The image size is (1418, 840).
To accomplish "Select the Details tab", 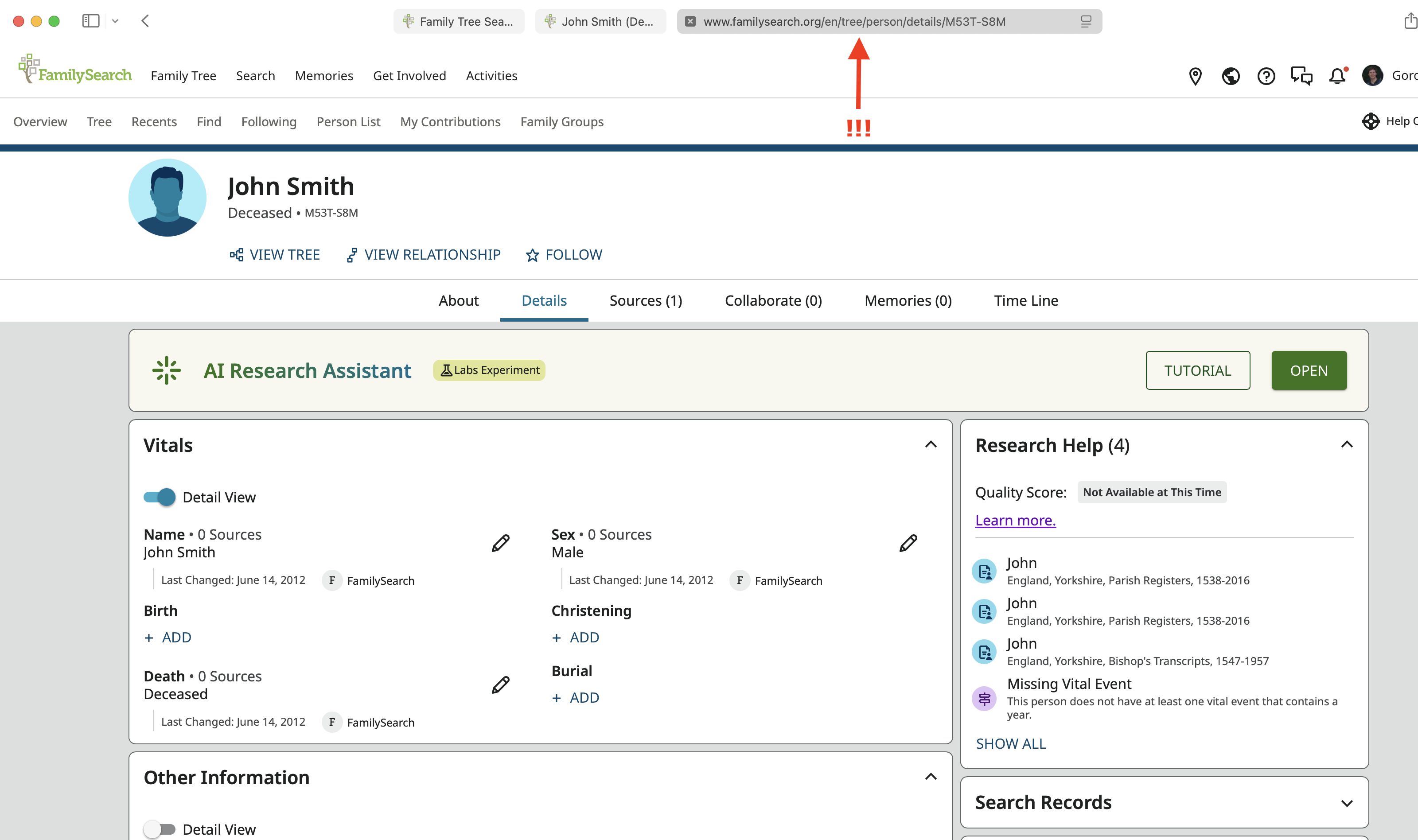I will 544,300.
